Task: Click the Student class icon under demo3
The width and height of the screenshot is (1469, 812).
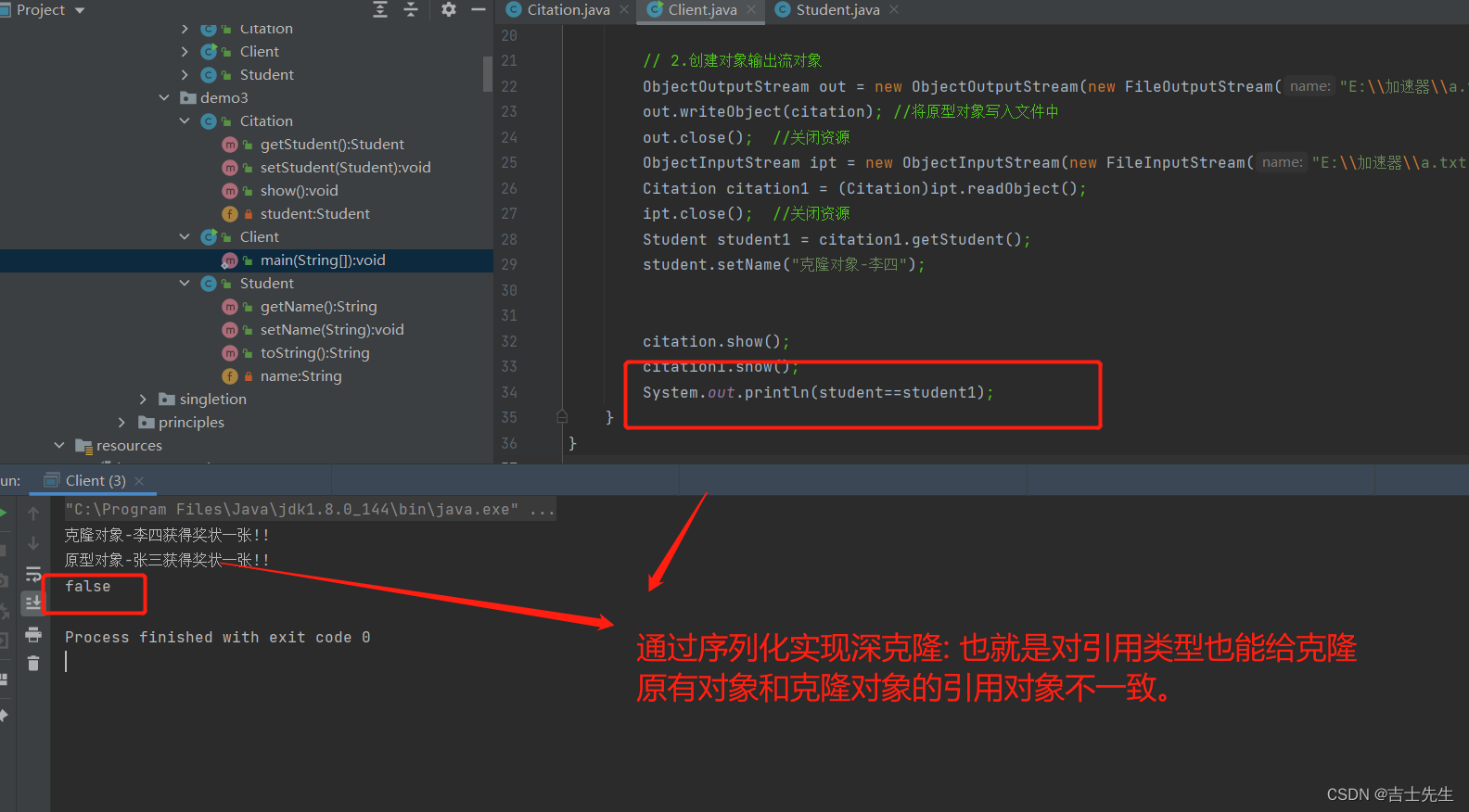Action: click(209, 284)
